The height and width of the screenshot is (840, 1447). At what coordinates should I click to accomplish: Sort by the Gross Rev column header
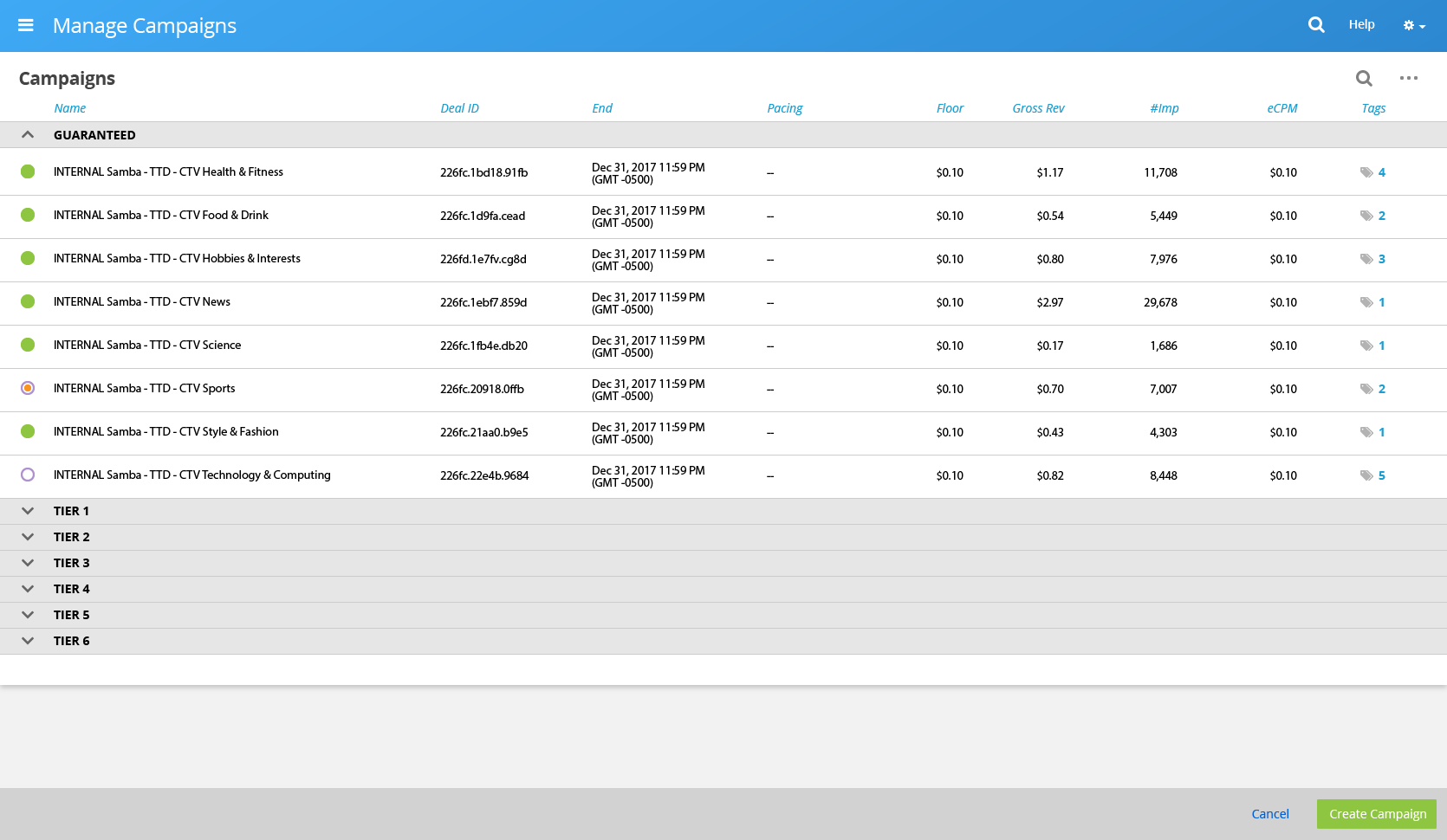tap(1038, 108)
